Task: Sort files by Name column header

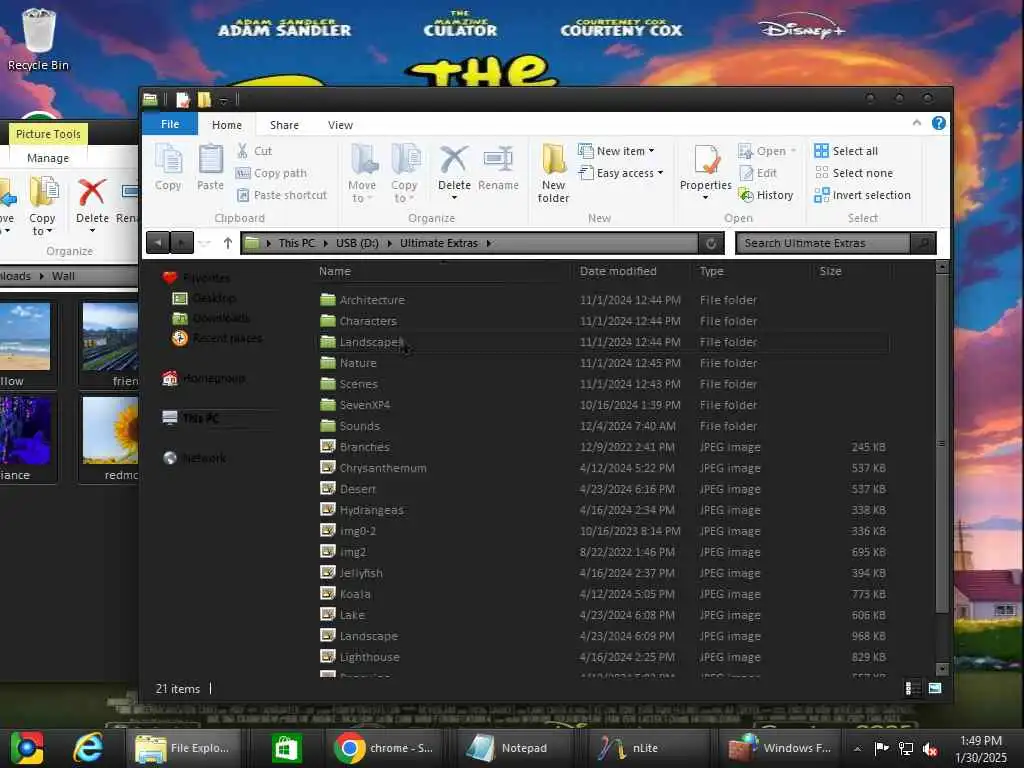Action: click(x=335, y=271)
